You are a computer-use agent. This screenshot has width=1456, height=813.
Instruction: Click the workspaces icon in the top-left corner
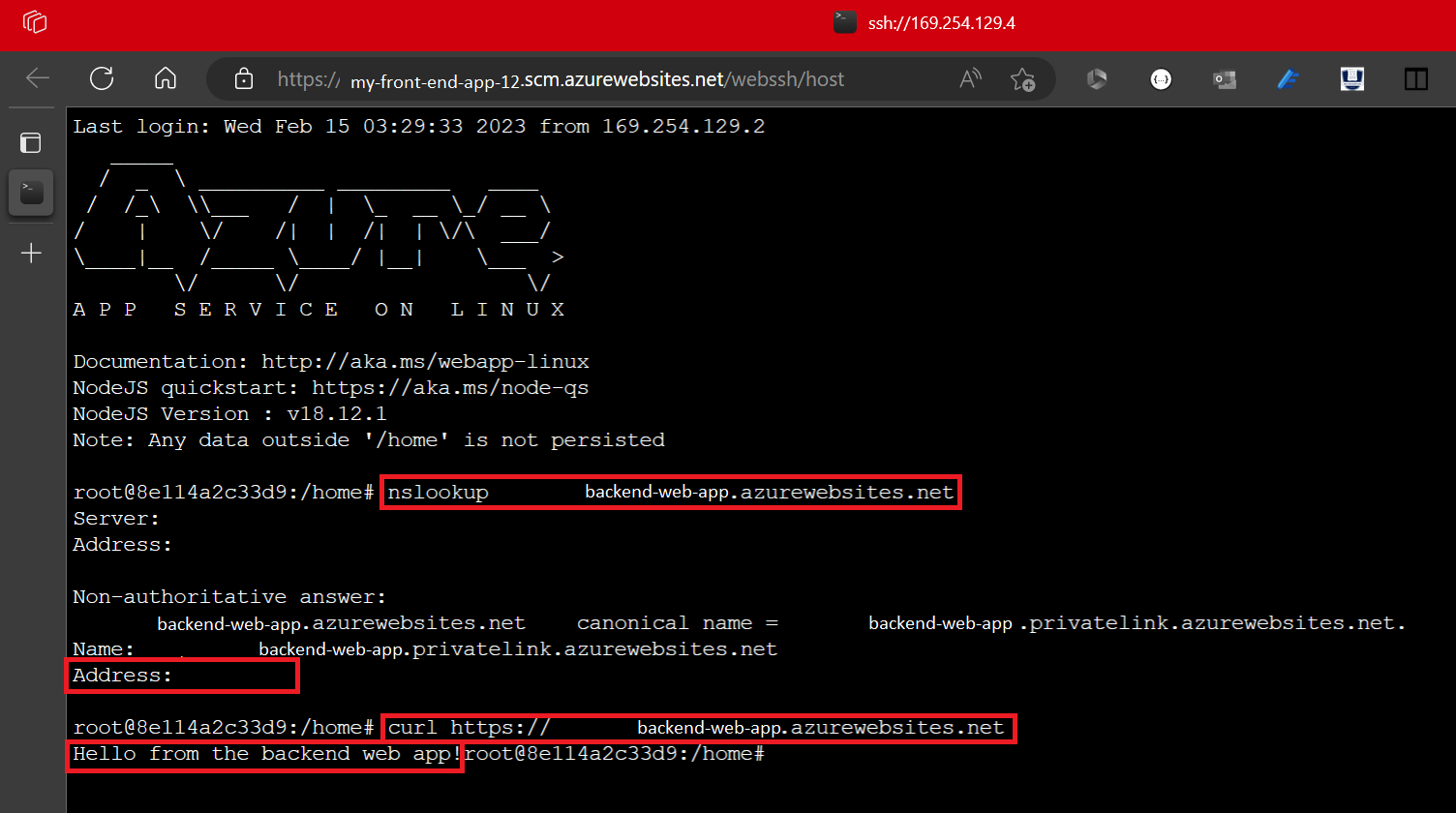(x=33, y=22)
